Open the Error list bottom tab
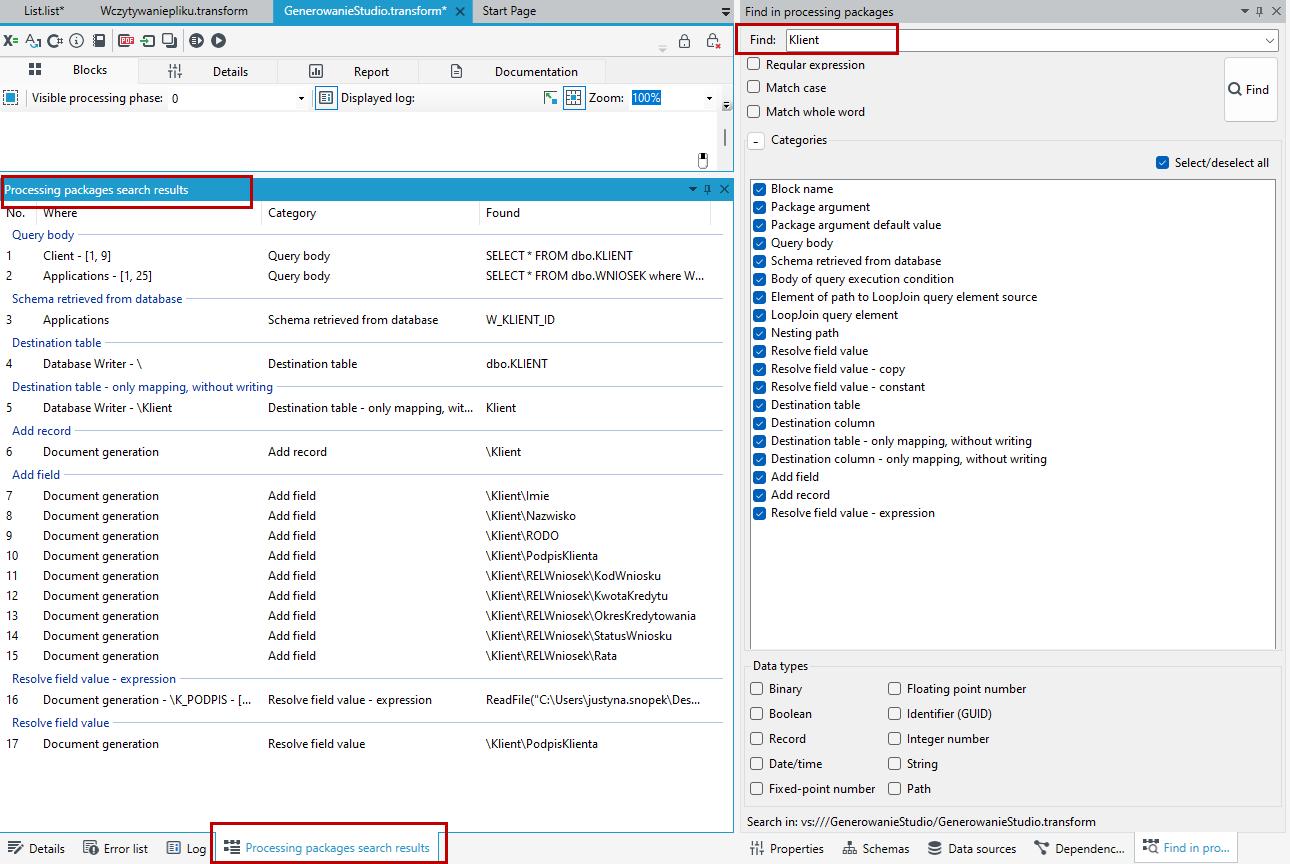Viewport: 1290px width, 864px height. click(116, 848)
